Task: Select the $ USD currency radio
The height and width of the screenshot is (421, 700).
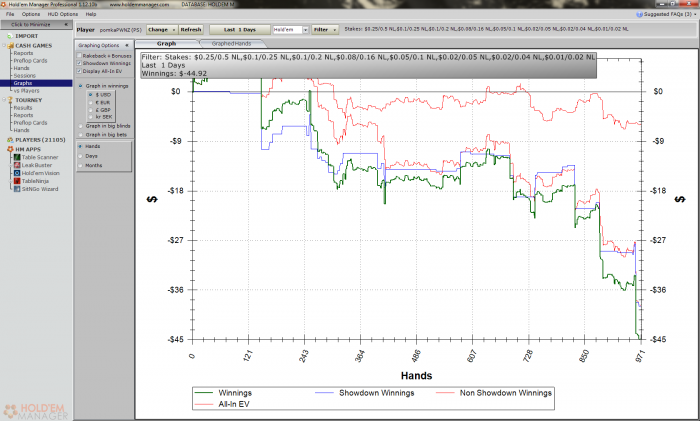Action: pyautogui.click(x=91, y=95)
